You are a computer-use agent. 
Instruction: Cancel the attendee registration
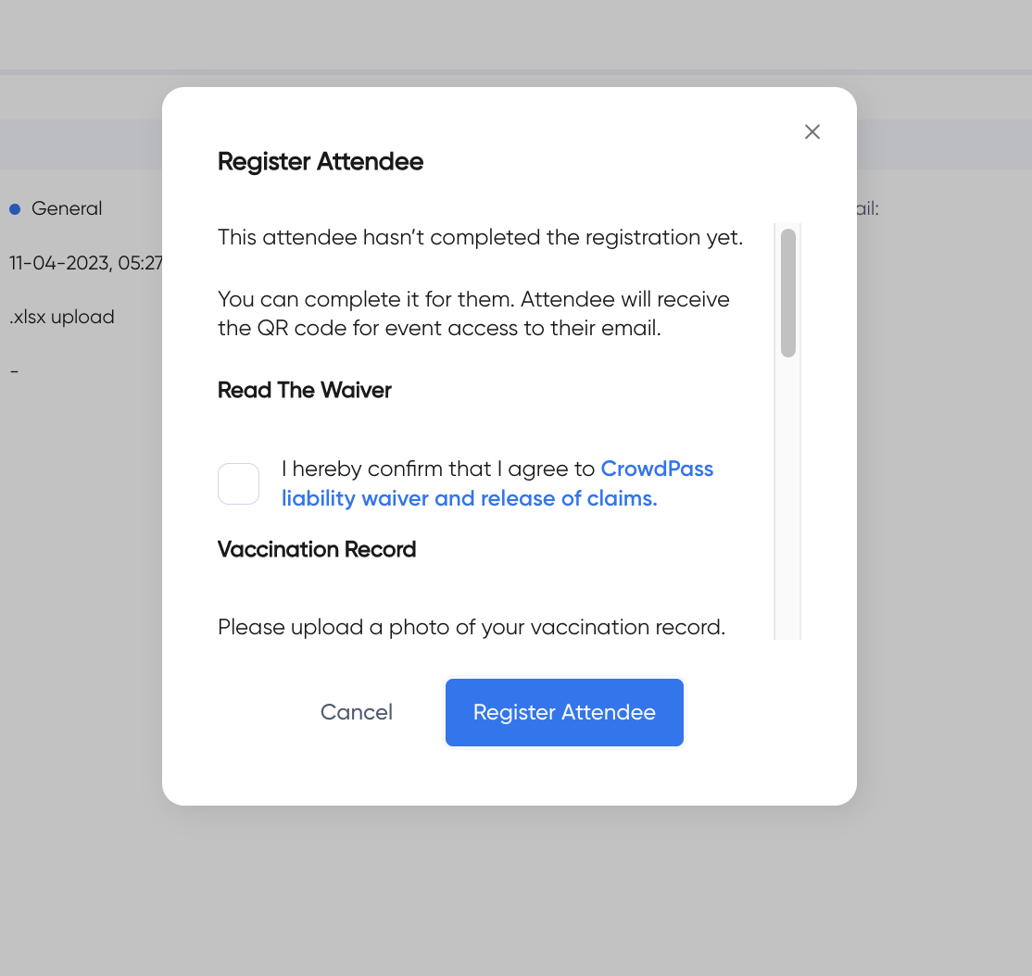pos(357,712)
